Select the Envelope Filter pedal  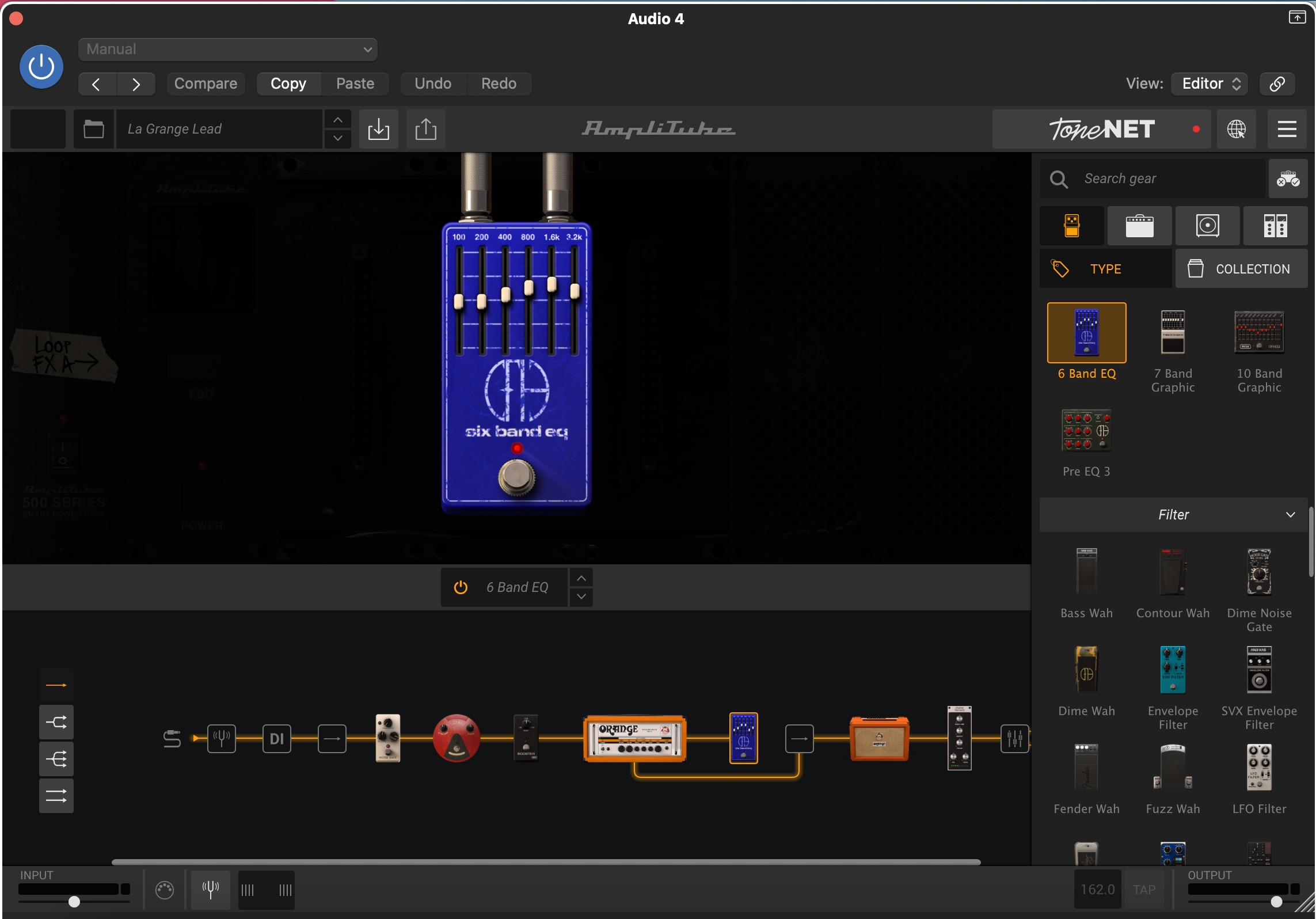[1173, 669]
